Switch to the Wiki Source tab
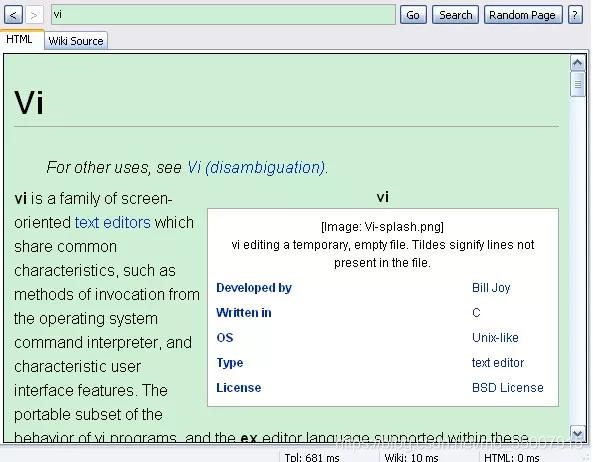 click(x=76, y=40)
